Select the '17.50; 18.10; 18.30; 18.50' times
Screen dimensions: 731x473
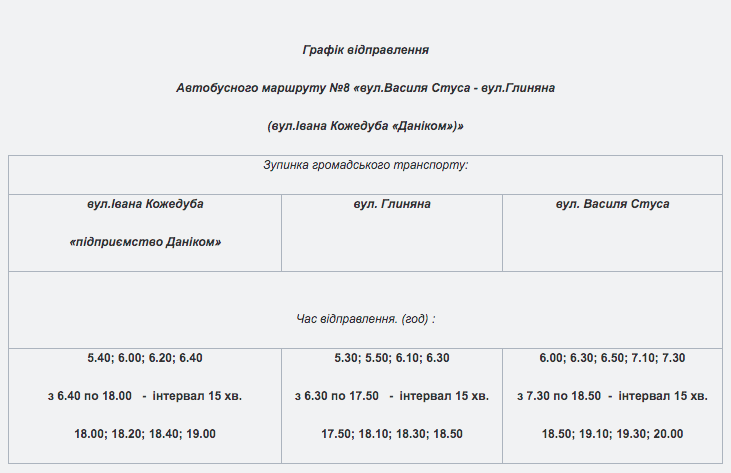tap(392, 434)
